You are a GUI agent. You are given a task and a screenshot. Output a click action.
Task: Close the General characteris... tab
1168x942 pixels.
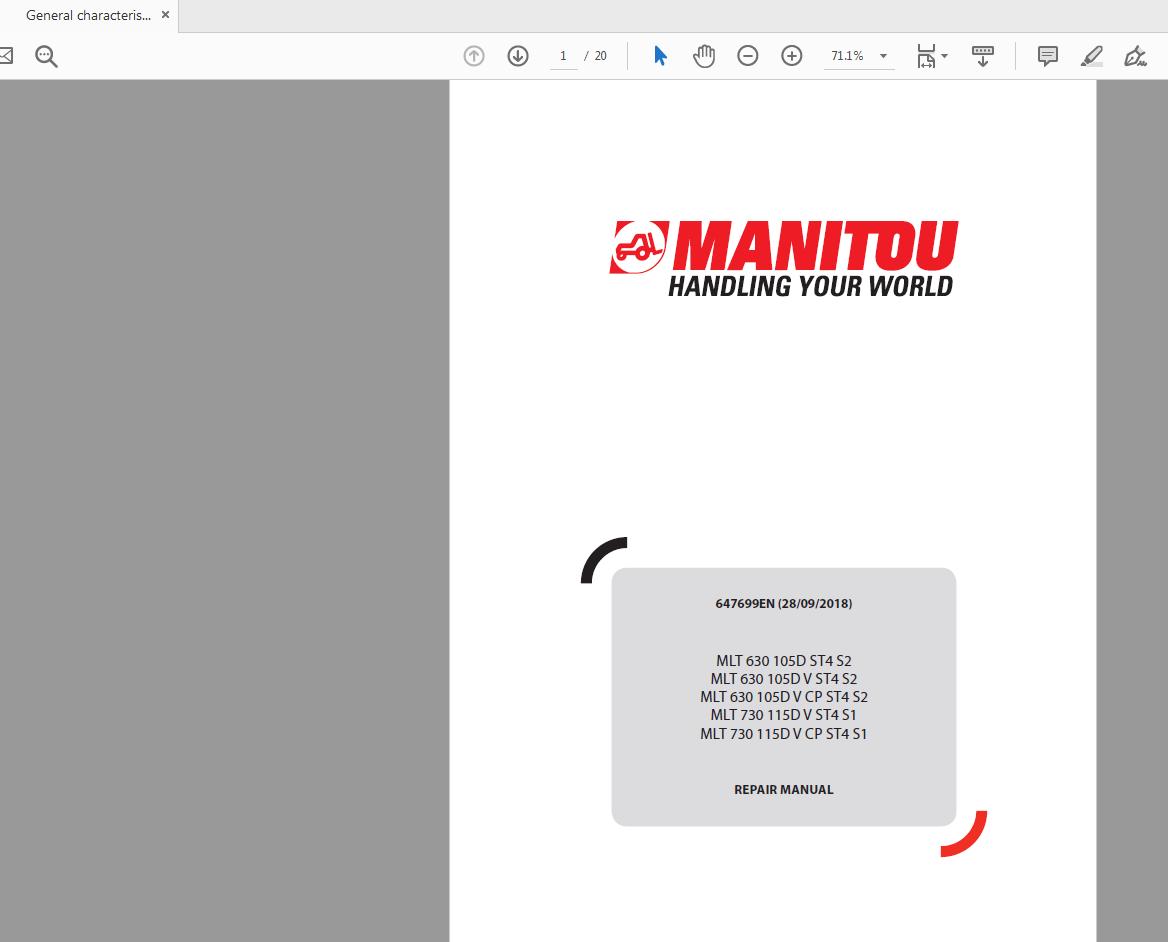tap(165, 15)
